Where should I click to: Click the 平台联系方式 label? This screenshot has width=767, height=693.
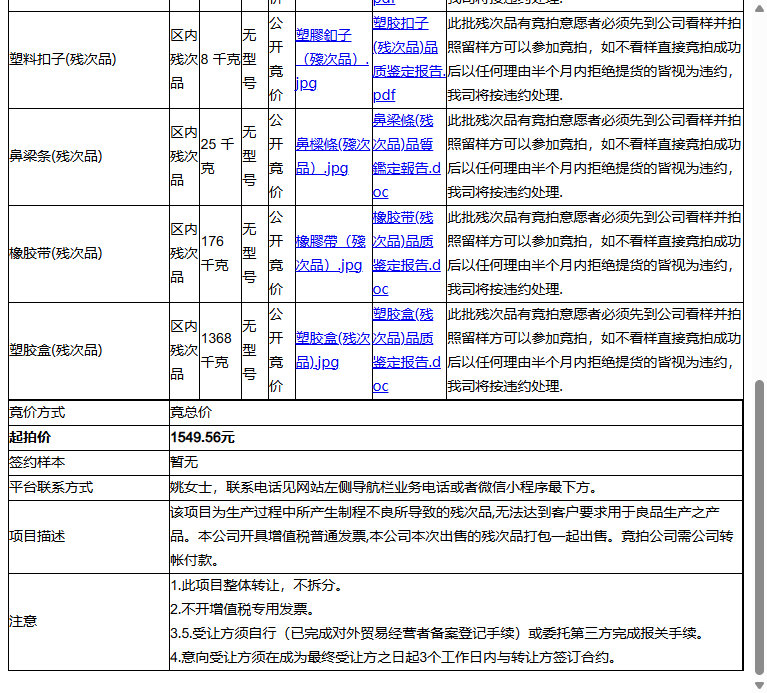(51, 487)
